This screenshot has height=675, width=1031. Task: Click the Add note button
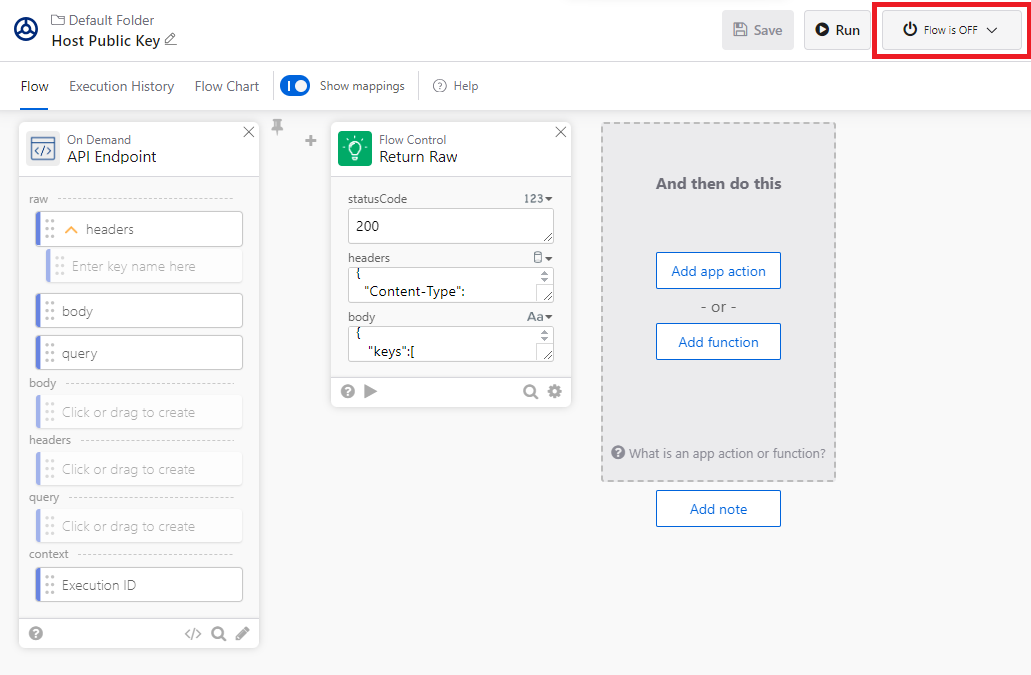coord(718,509)
